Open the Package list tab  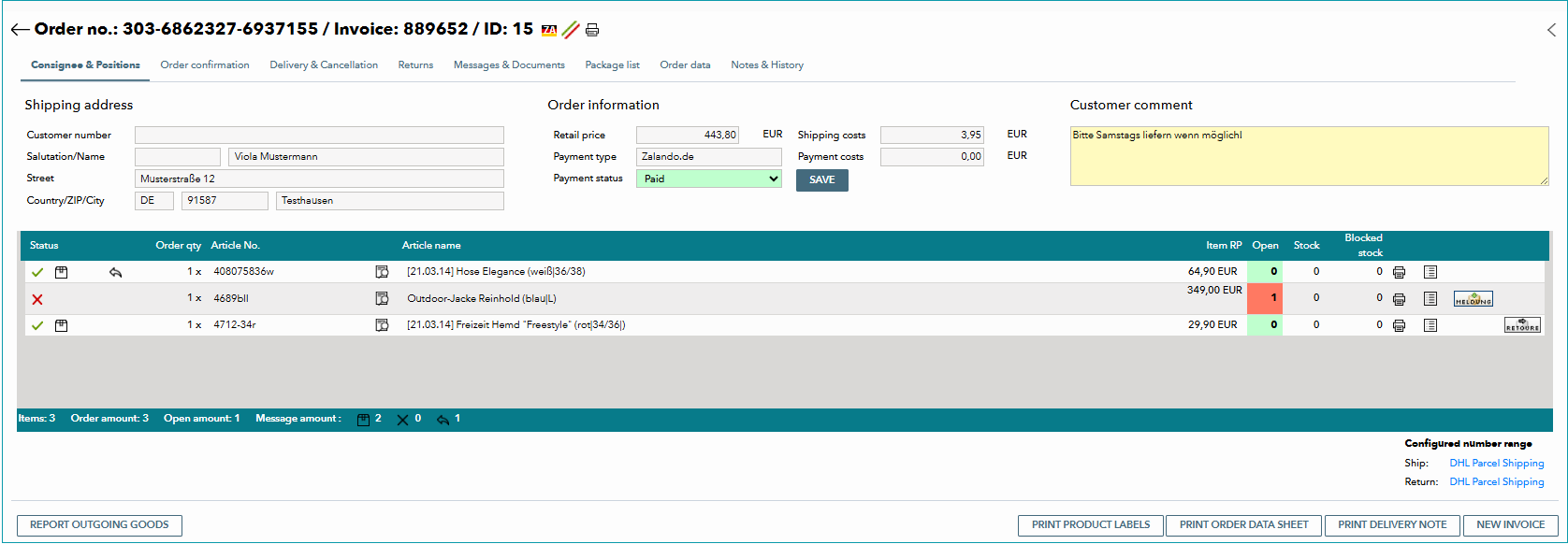[x=612, y=65]
